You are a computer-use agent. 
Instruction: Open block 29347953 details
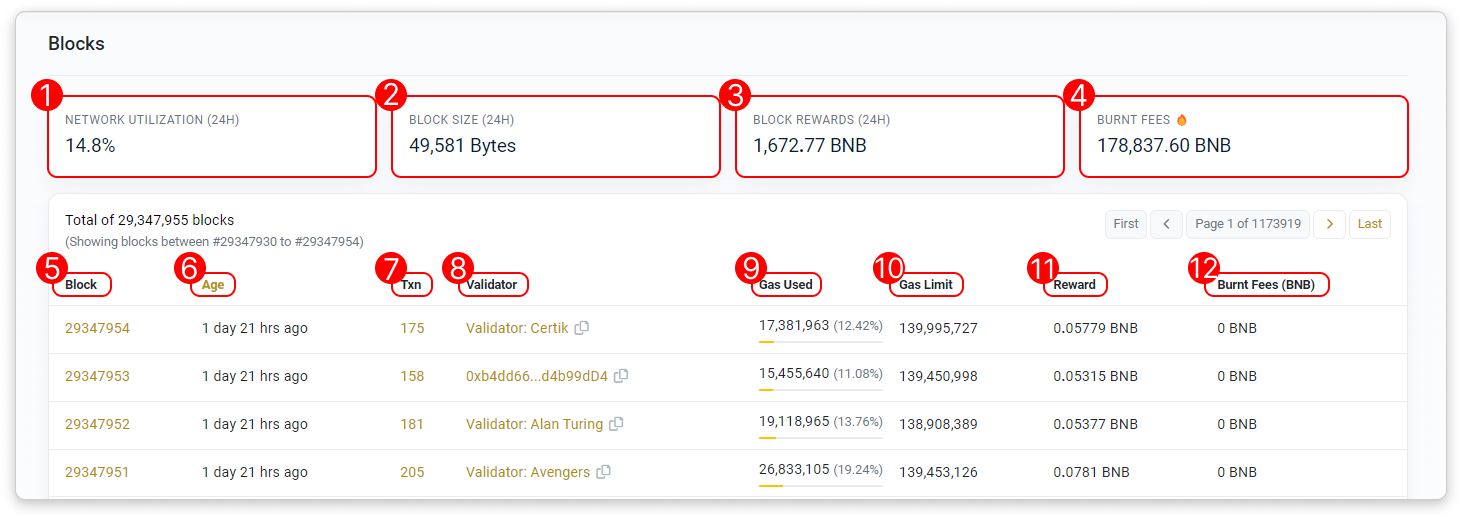coord(97,376)
